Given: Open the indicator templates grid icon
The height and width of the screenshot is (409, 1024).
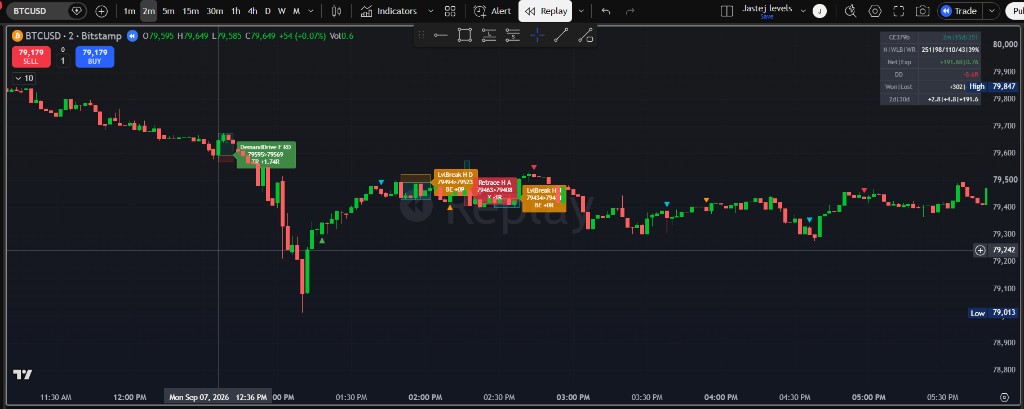Looking at the screenshot, I should click(x=450, y=11).
